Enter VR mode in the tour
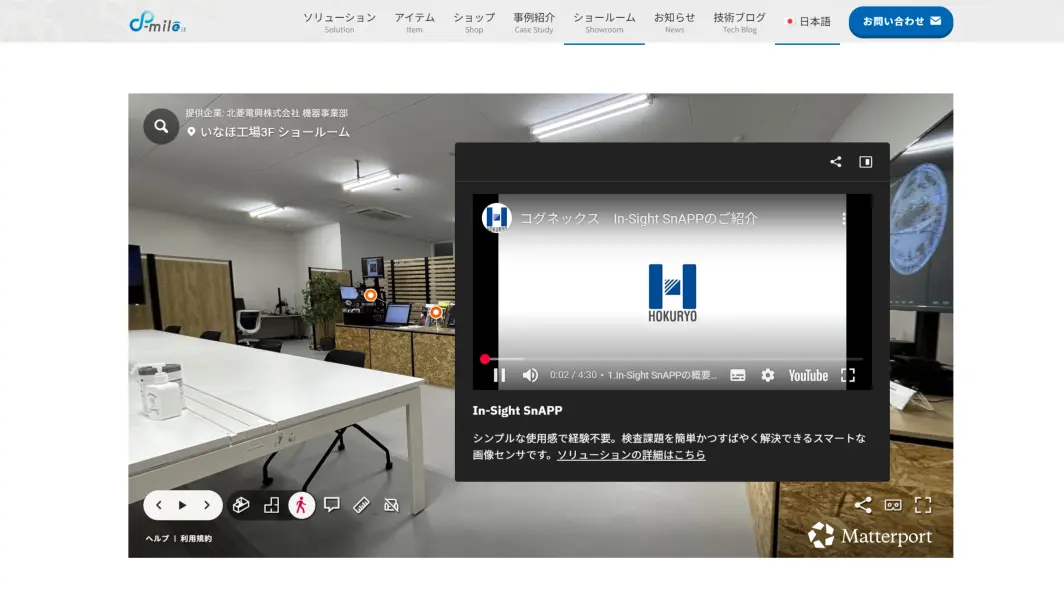 pyautogui.click(x=893, y=505)
